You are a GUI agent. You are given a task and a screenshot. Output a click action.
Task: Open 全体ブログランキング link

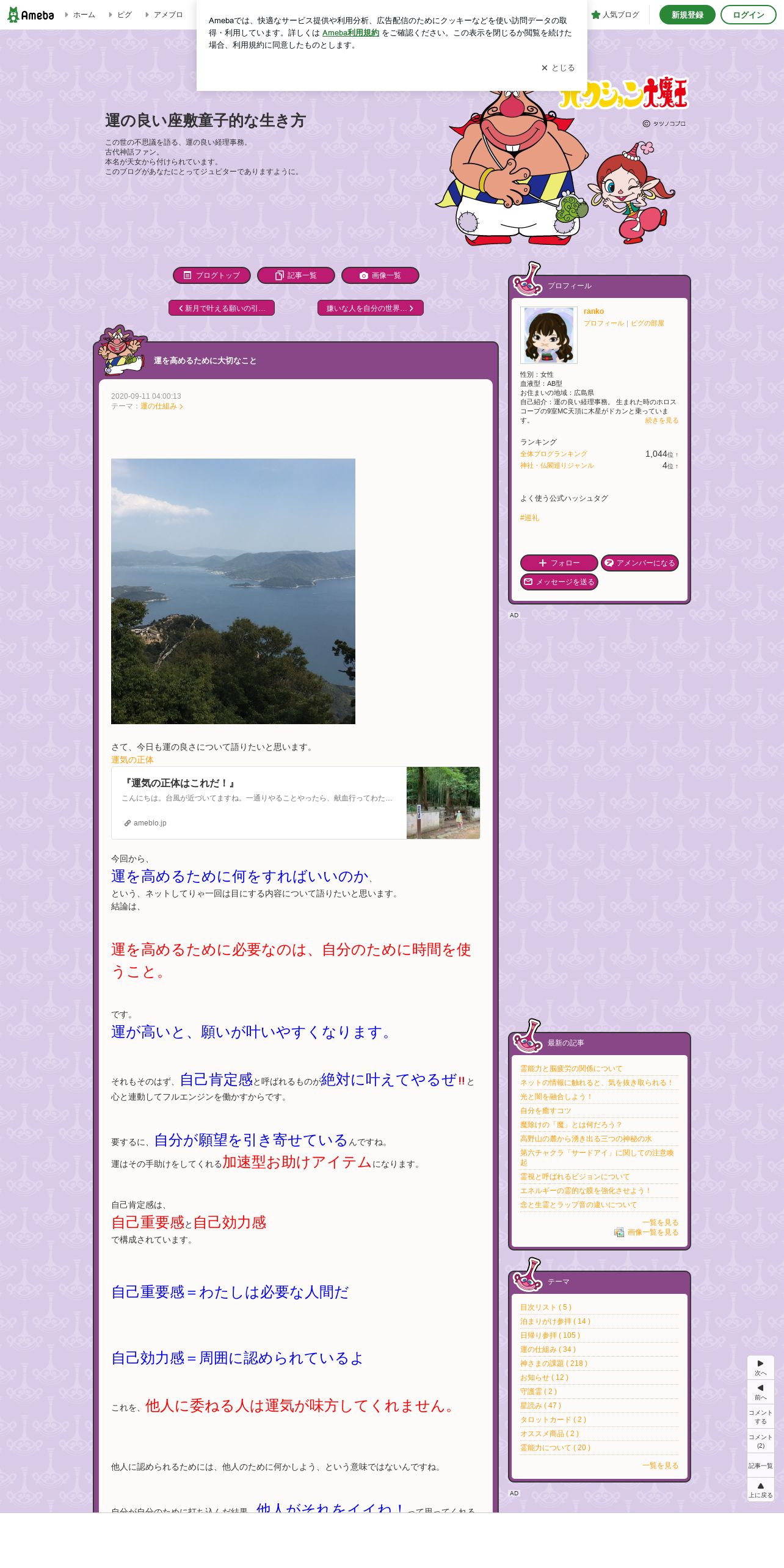(553, 454)
